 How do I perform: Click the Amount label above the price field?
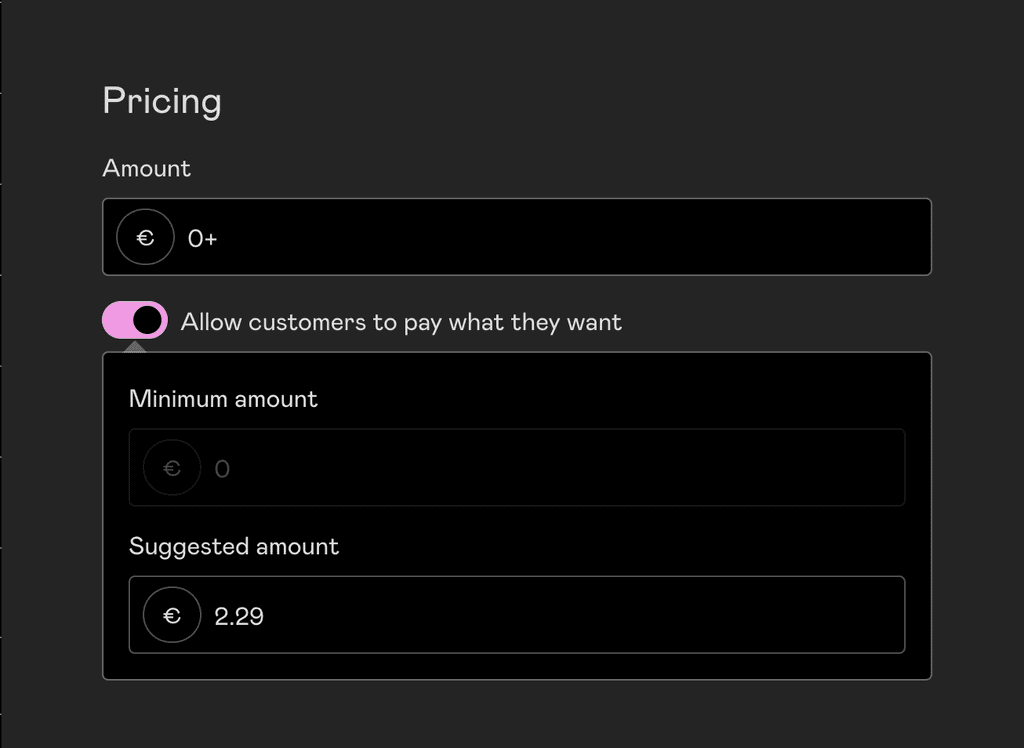coord(146,168)
